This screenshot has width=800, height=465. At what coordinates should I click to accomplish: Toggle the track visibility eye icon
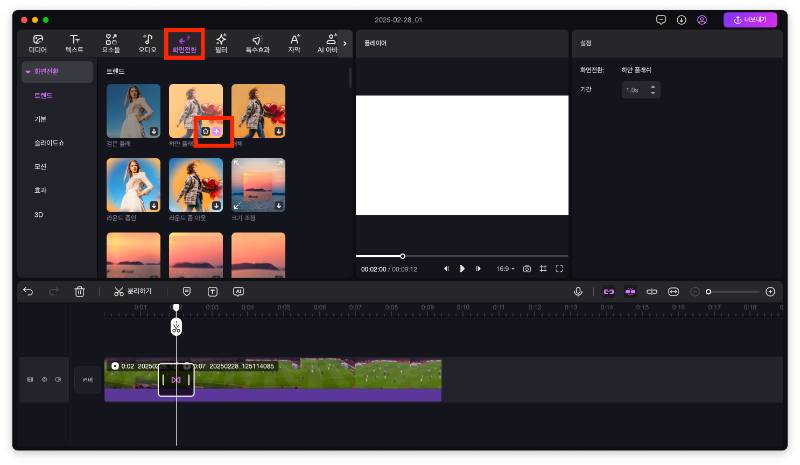(44, 380)
